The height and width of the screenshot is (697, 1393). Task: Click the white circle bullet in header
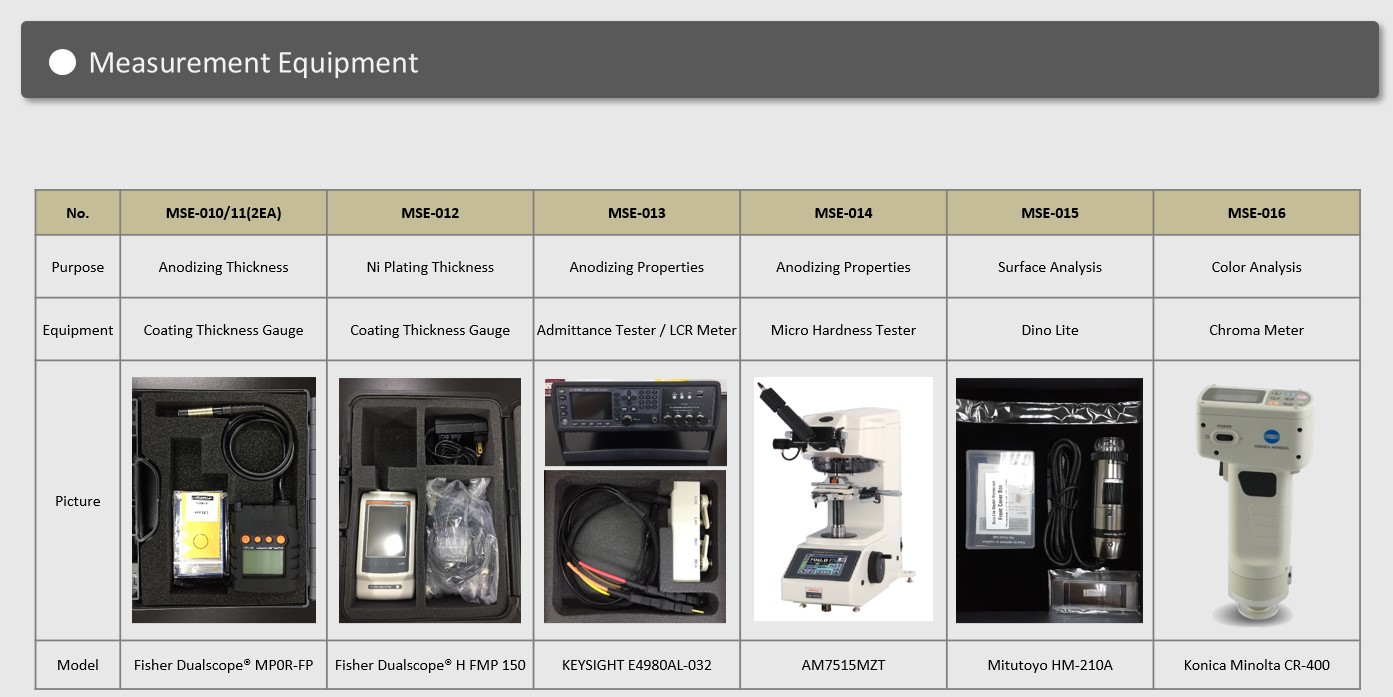click(x=63, y=63)
